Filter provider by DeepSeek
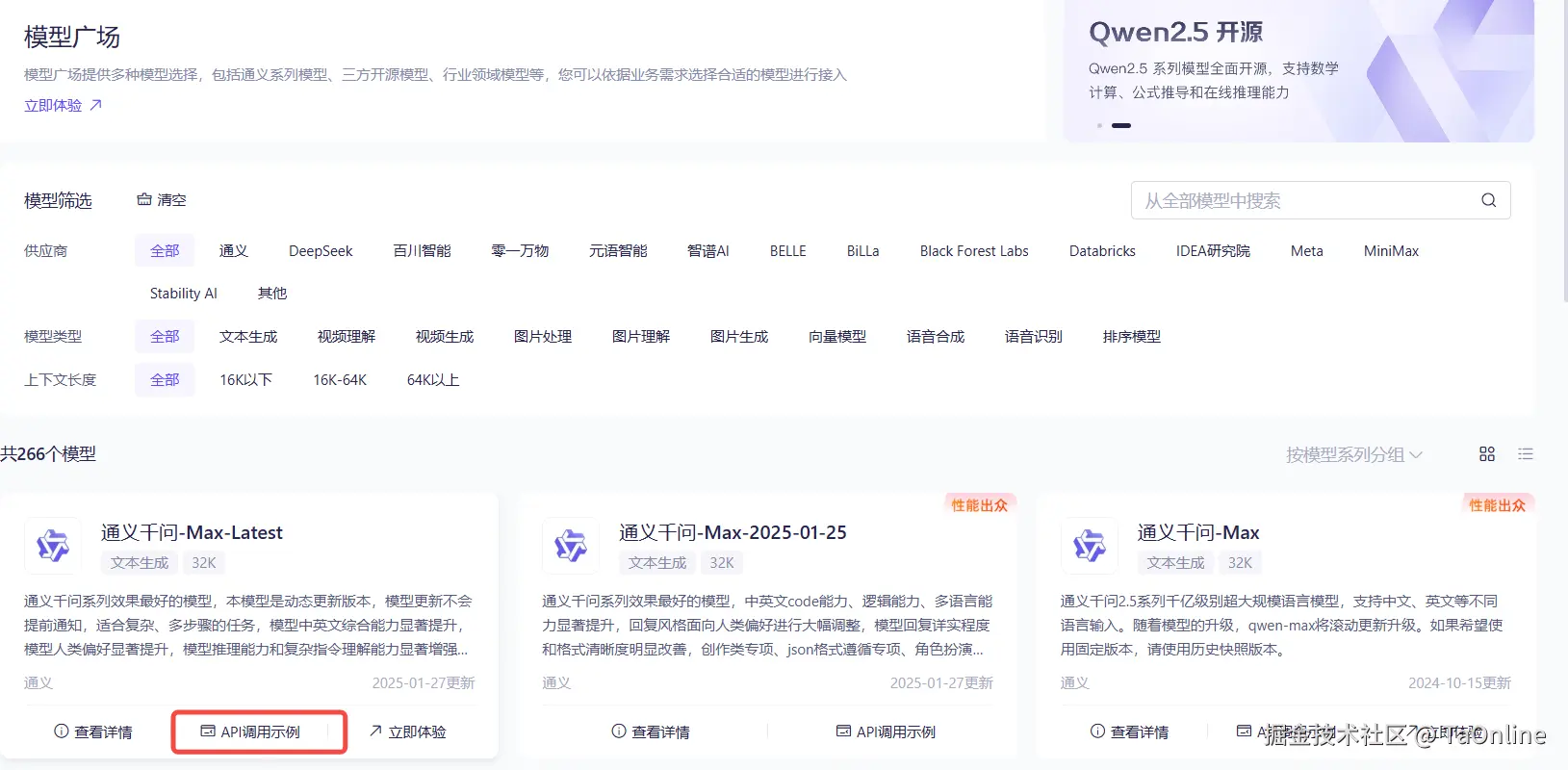Screen dimensions: 1568x770 [321, 250]
